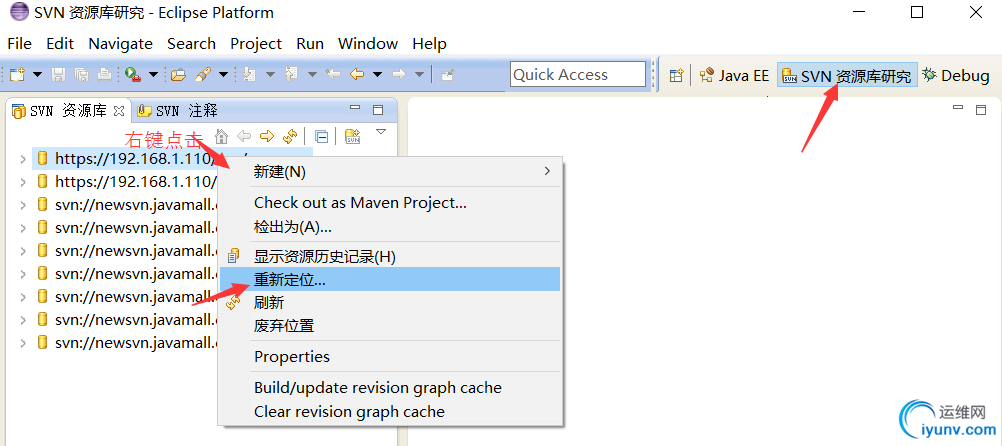Image resolution: width=1002 pixels, height=446 pixels.
Task: Click the Run External Tools icon
Action: 133,75
